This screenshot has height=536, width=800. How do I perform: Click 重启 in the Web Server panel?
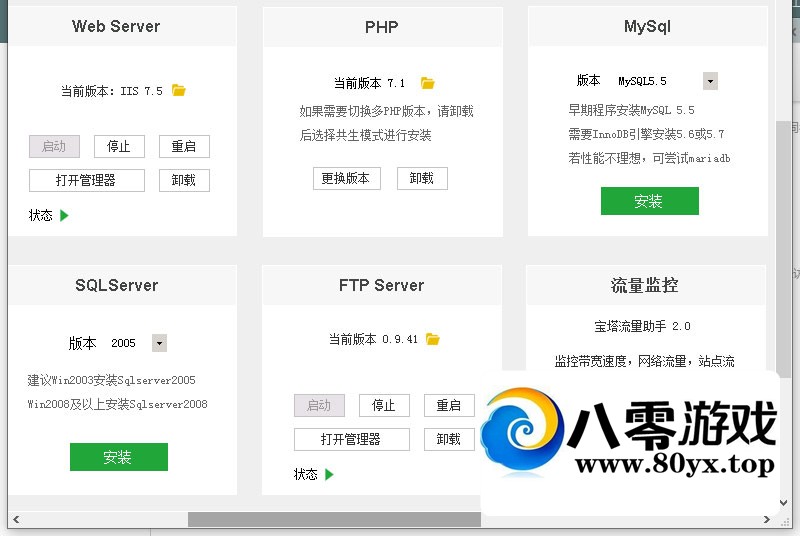[184, 146]
